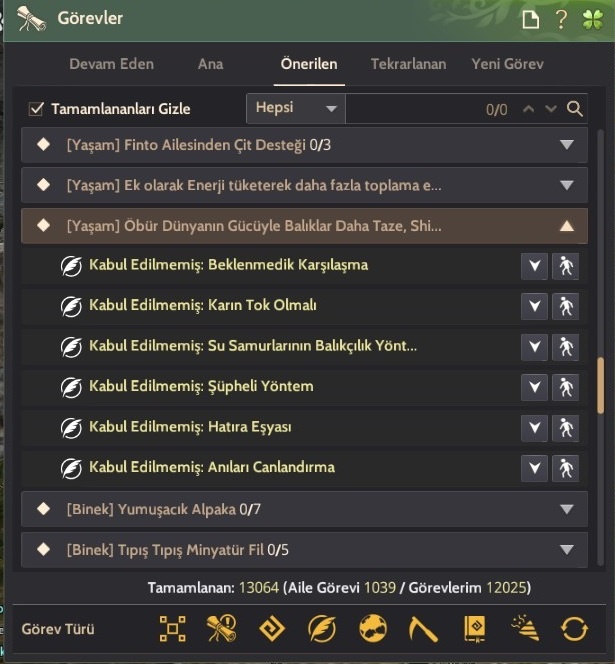Toggle the party popper event quest filter
The width and height of the screenshot is (615, 664).
pos(525,628)
